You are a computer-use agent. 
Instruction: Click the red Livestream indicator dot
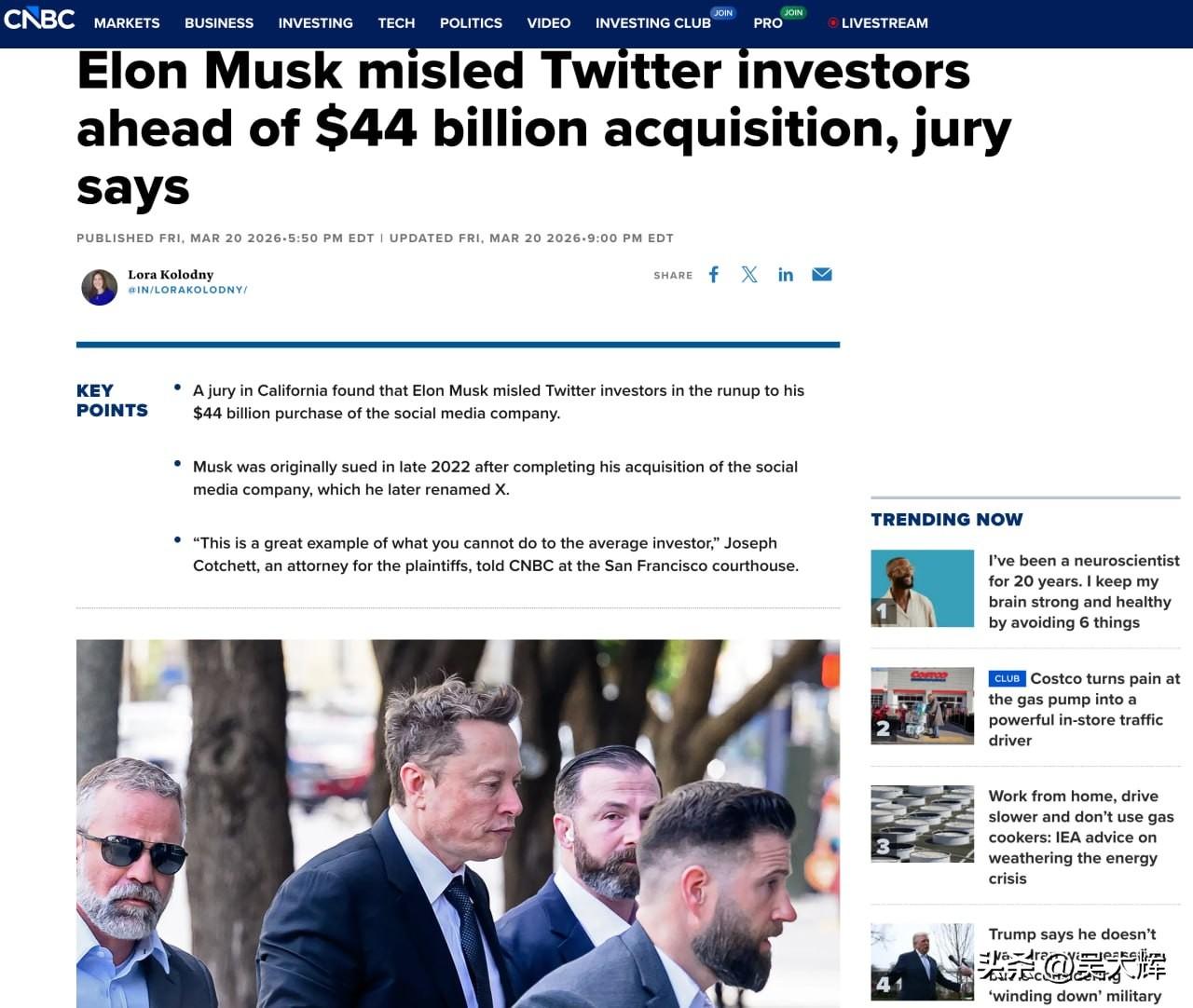[832, 23]
